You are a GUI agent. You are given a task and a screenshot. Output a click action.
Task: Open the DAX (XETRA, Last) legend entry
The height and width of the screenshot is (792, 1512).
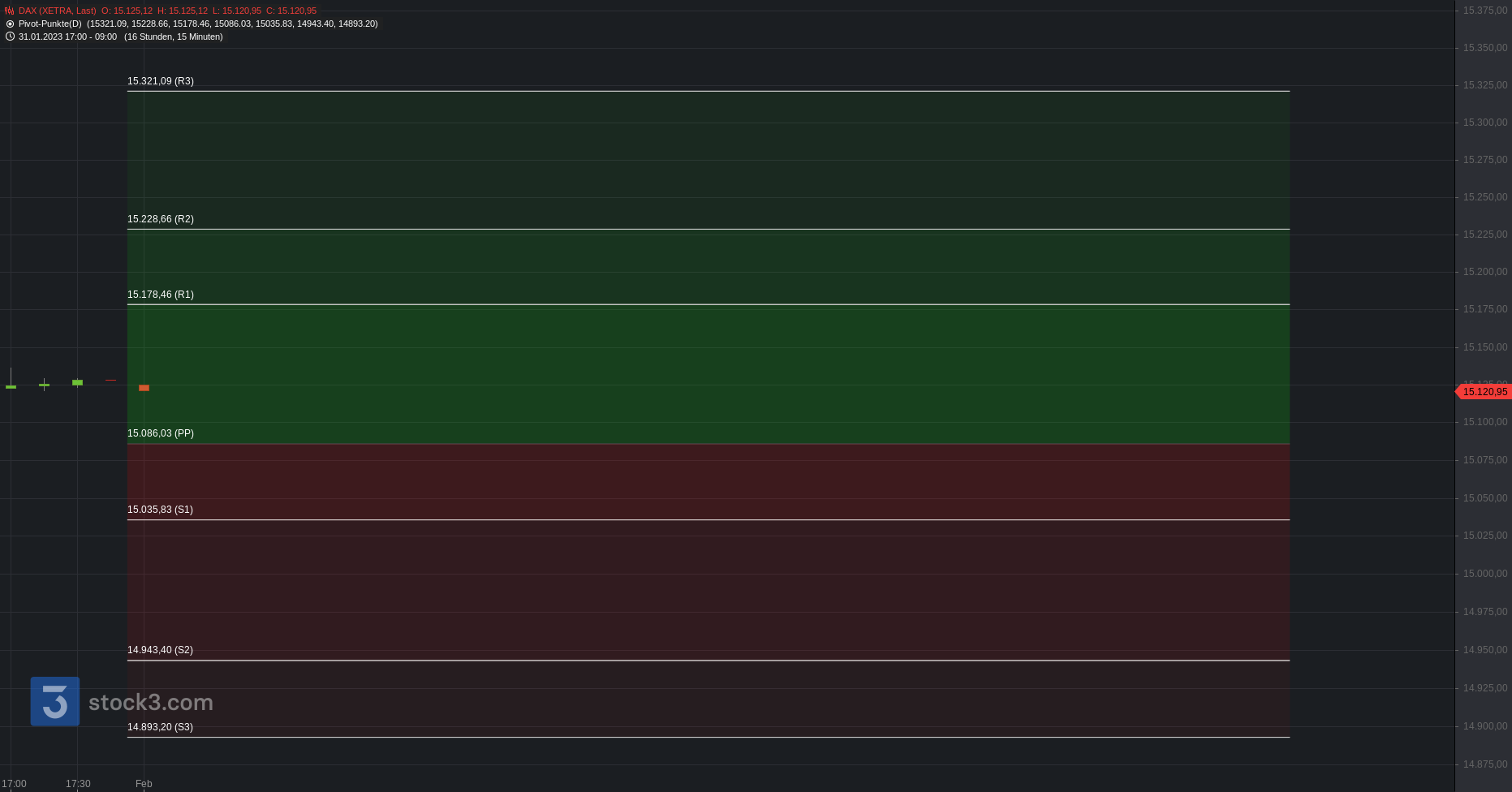pos(57,11)
